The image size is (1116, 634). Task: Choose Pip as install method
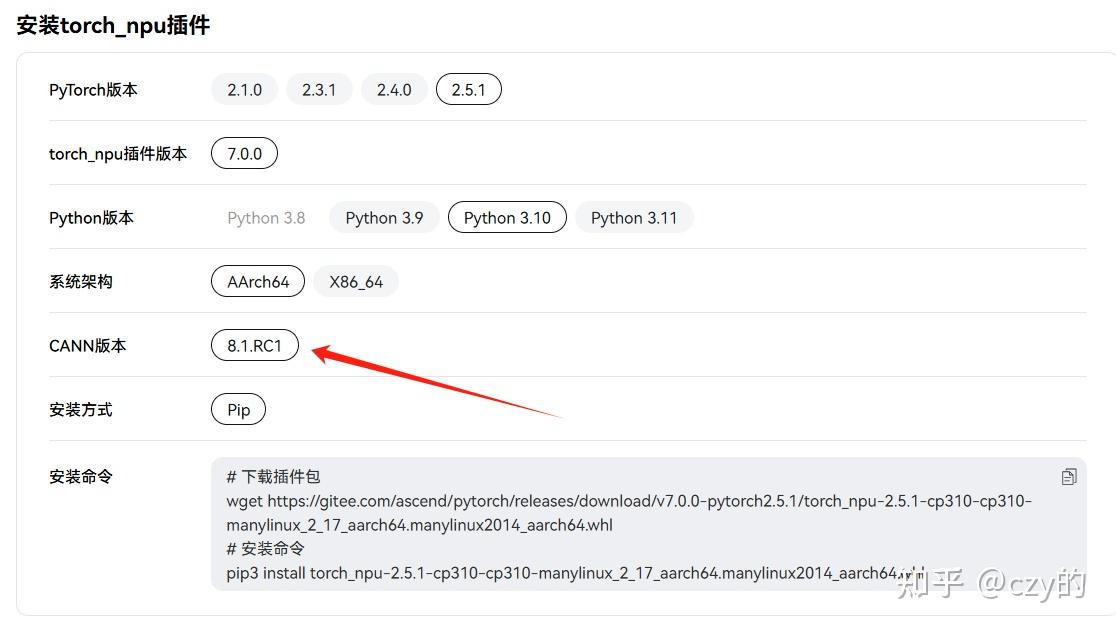point(239,410)
